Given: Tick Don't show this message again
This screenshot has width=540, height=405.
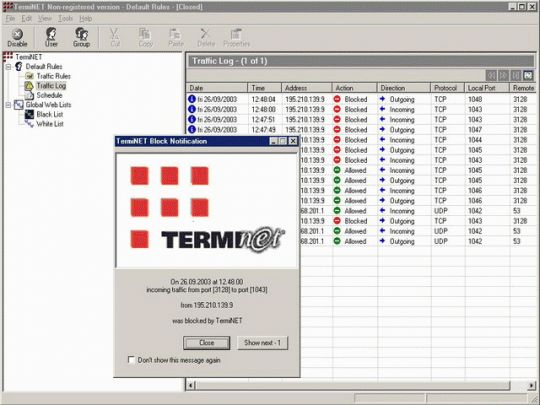Looking at the screenshot, I should coord(131,360).
